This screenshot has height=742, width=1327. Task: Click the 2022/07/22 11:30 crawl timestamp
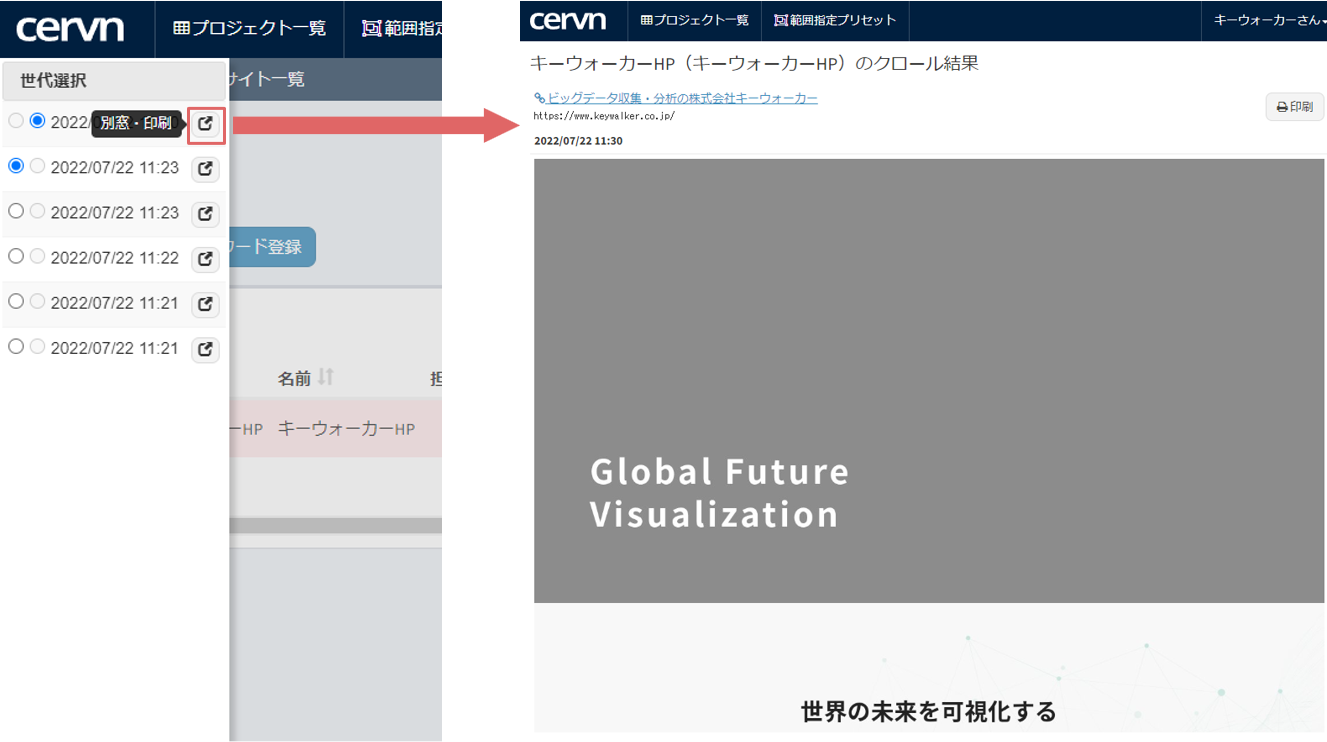pos(579,141)
